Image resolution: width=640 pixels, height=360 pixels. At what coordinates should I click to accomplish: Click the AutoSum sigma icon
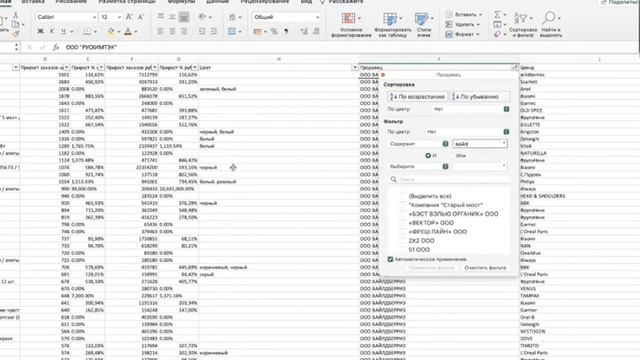pos(497,15)
